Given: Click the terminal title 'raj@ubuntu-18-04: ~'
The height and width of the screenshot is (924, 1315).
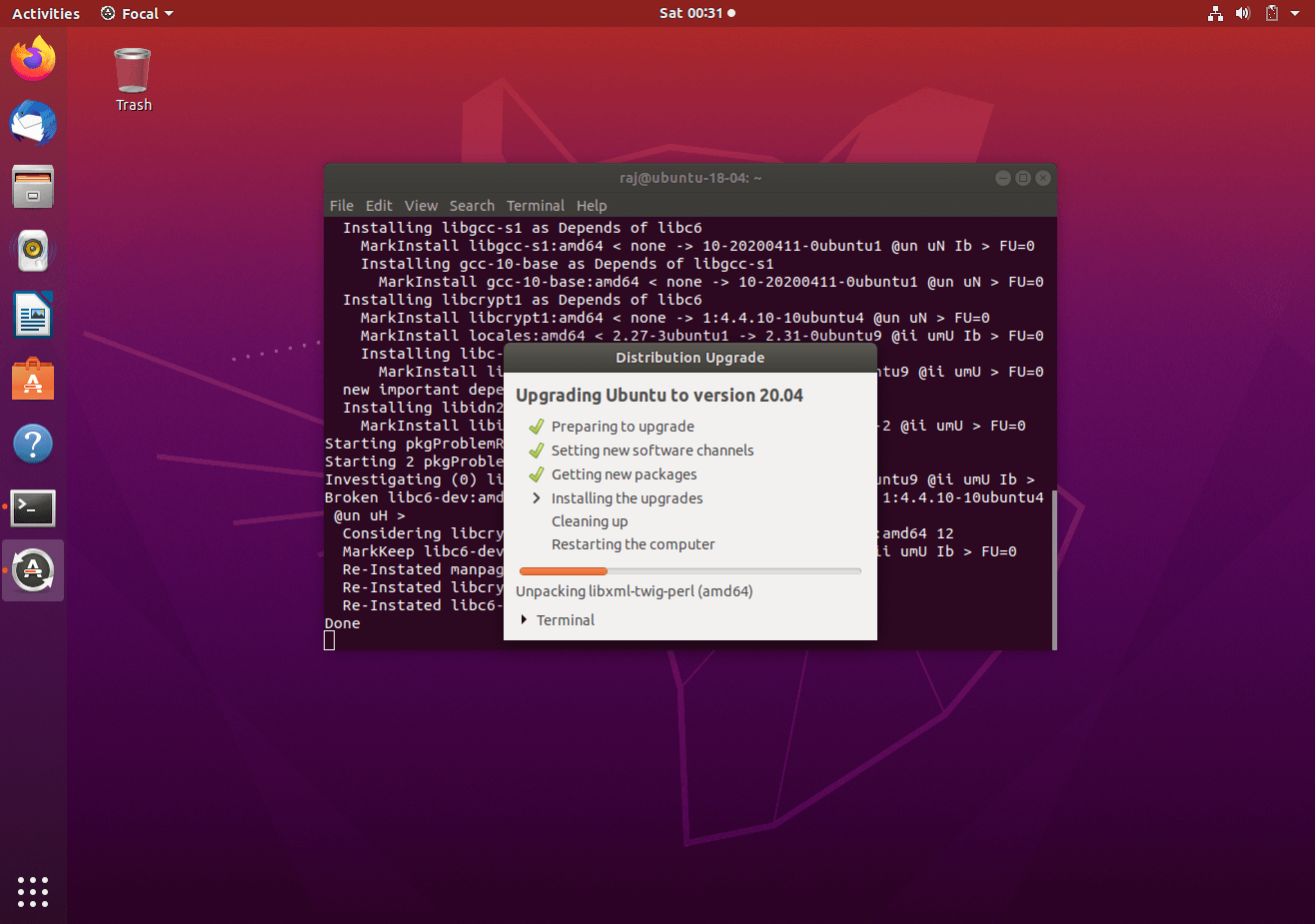Looking at the screenshot, I should tap(690, 178).
